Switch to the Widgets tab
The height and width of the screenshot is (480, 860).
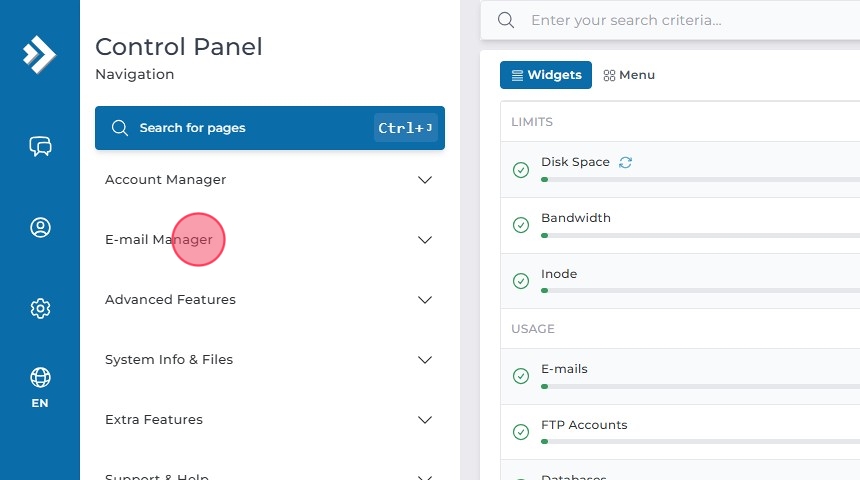click(546, 75)
